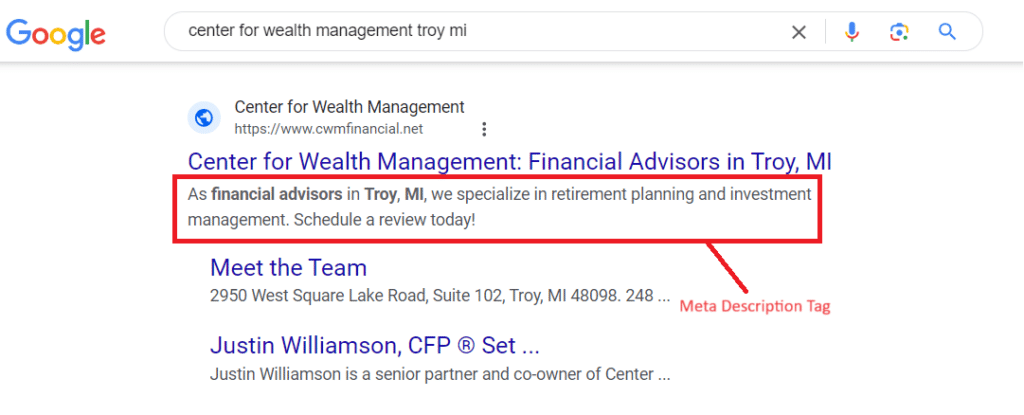Click the red arrow line annotation
Viewport: 1024px width, 415px height.
[727, 268]
